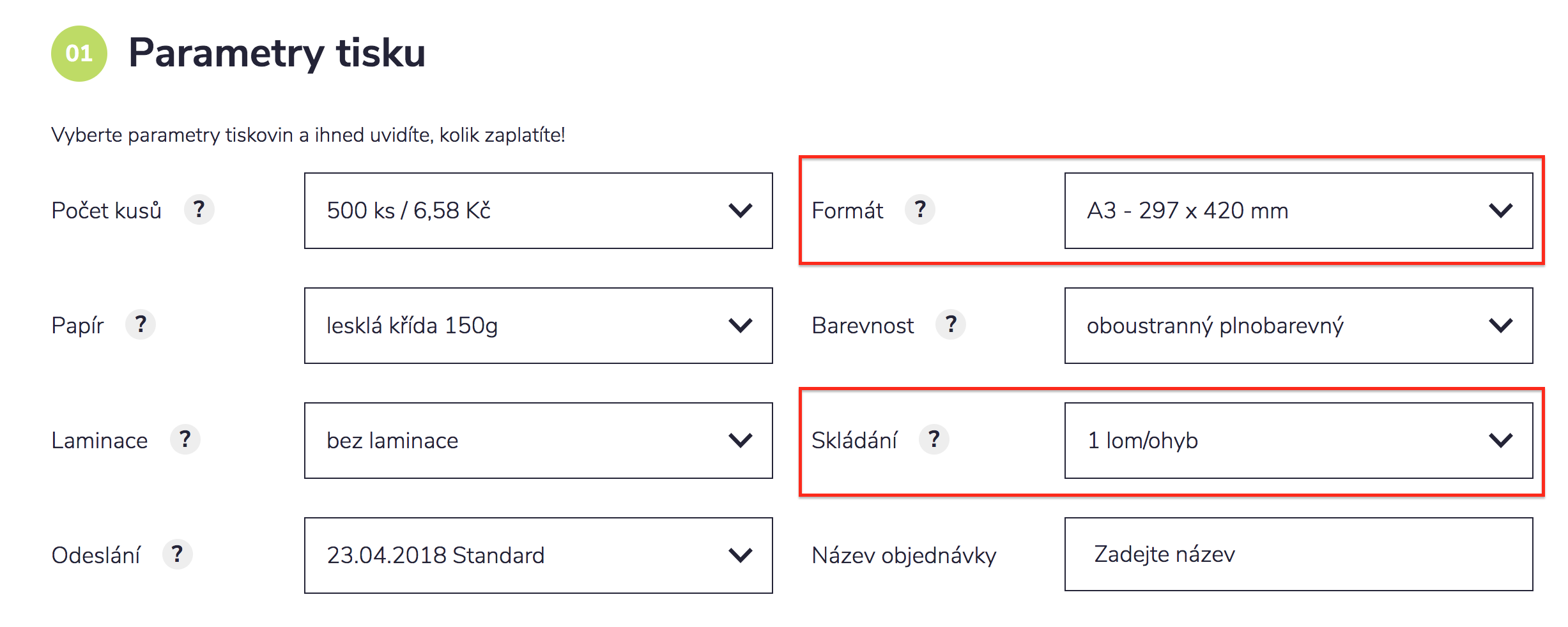Click the help icon next to Odeslání
Screen dimensions: 1568x627
[177, 555]
